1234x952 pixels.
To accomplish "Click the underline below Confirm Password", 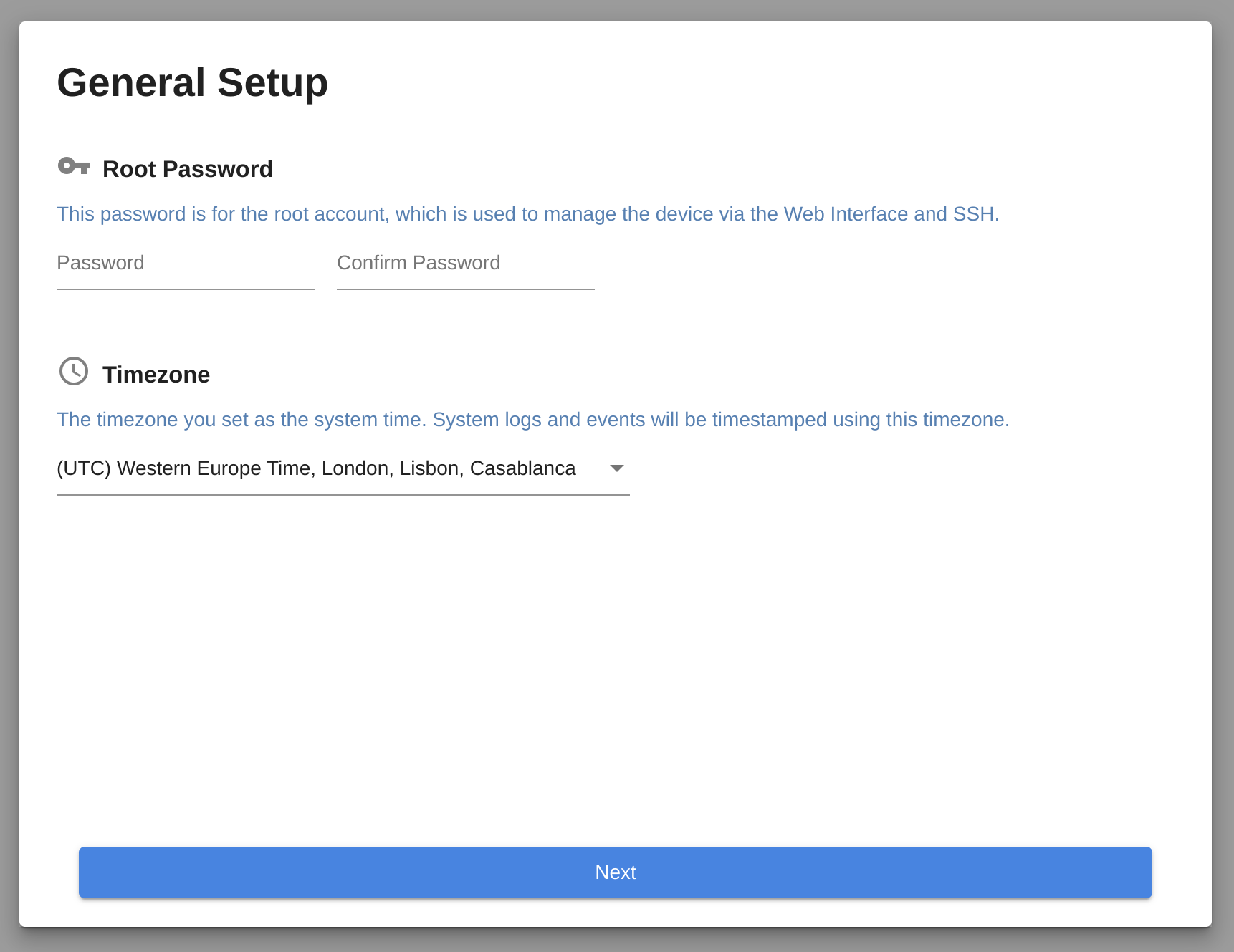I will pyautogui.click(x=465, y=289).
